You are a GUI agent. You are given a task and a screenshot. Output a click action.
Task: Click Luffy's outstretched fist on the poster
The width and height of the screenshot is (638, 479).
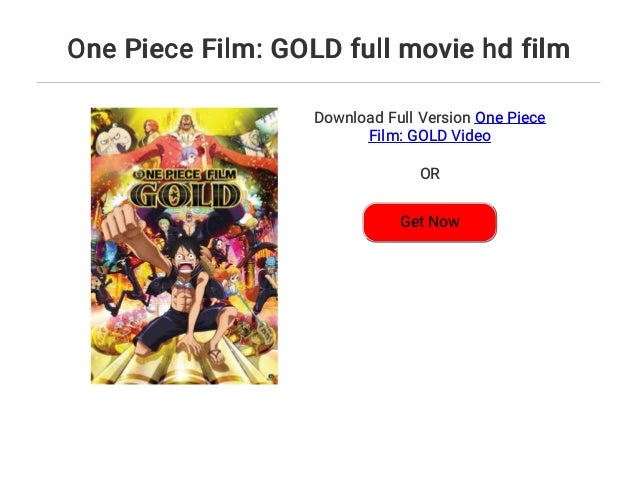pyautogui.click(x=120, y=225)
